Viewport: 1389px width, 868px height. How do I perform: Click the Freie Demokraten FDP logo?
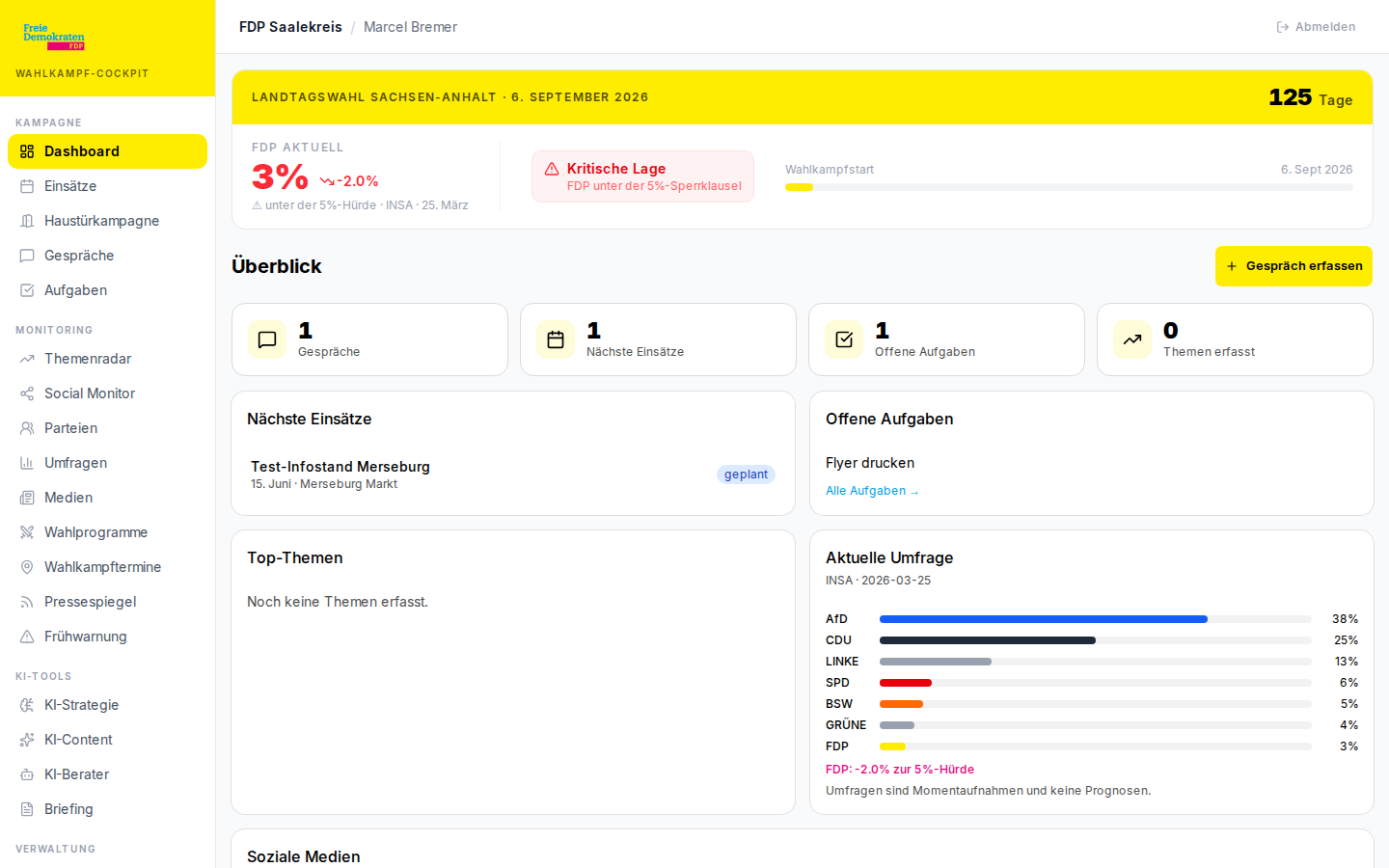[x=54, y=37]
